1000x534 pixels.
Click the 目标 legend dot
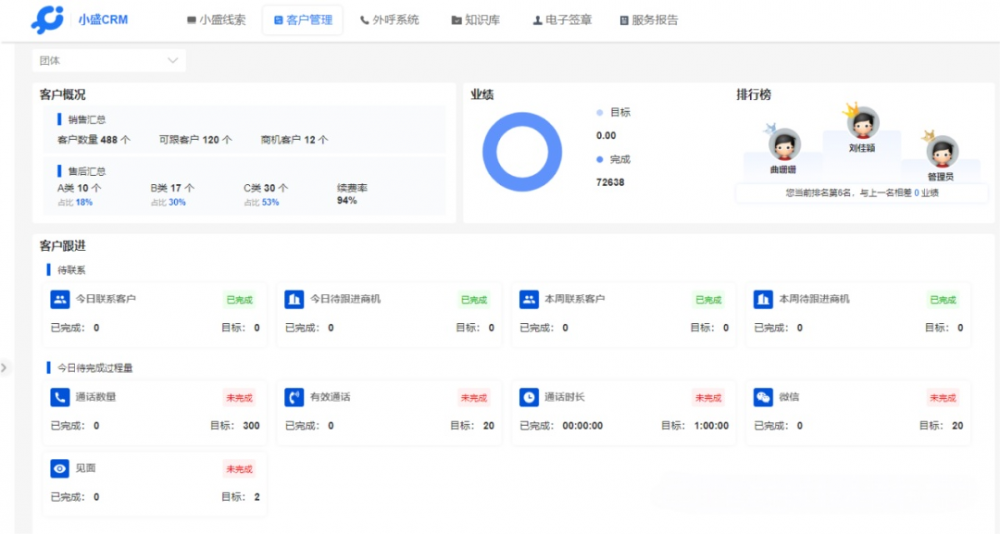click(599, 112)
